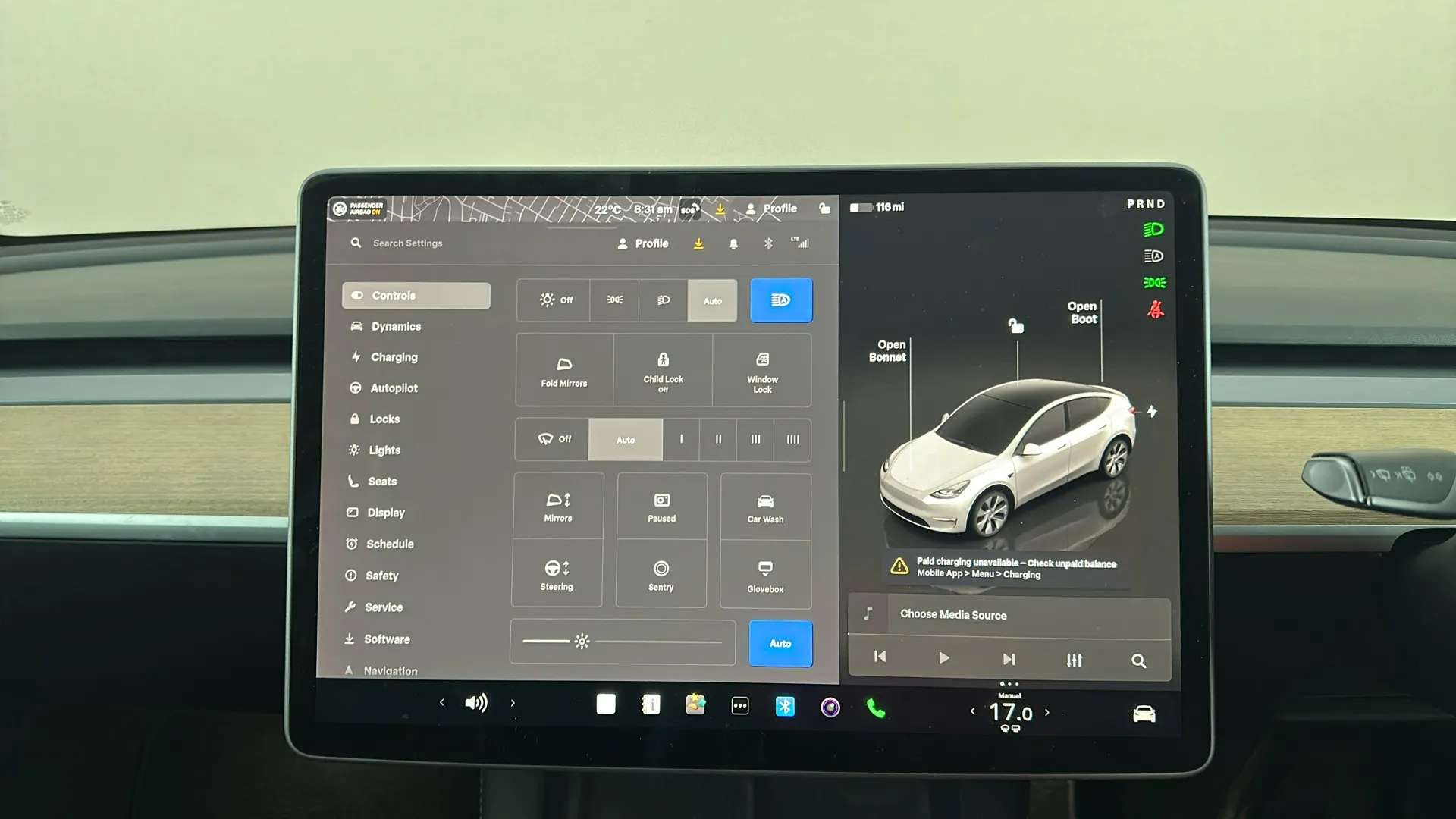Screen dimensions: 1456x819
Task: Open the Phone app
Action: click(875, 708)
